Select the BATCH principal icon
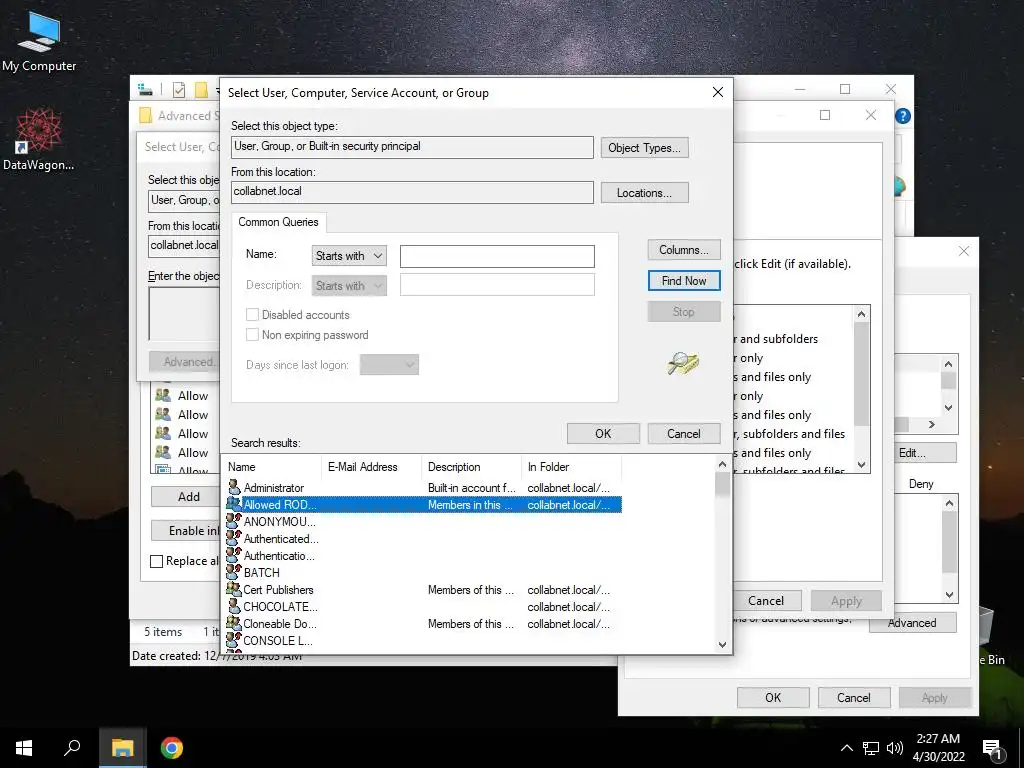 click(x=234, y=572)
